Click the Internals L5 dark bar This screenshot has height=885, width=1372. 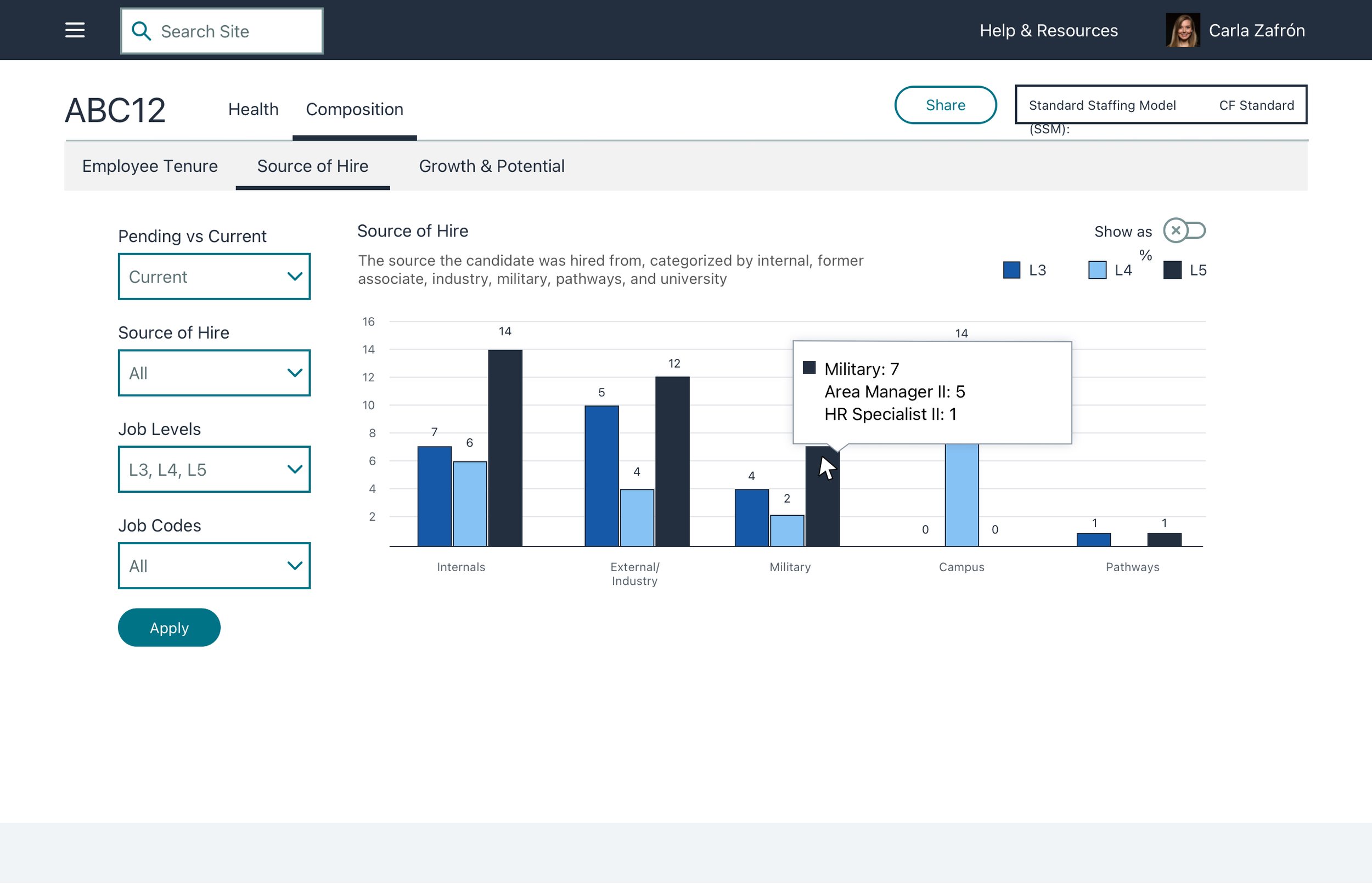(505, 448)
